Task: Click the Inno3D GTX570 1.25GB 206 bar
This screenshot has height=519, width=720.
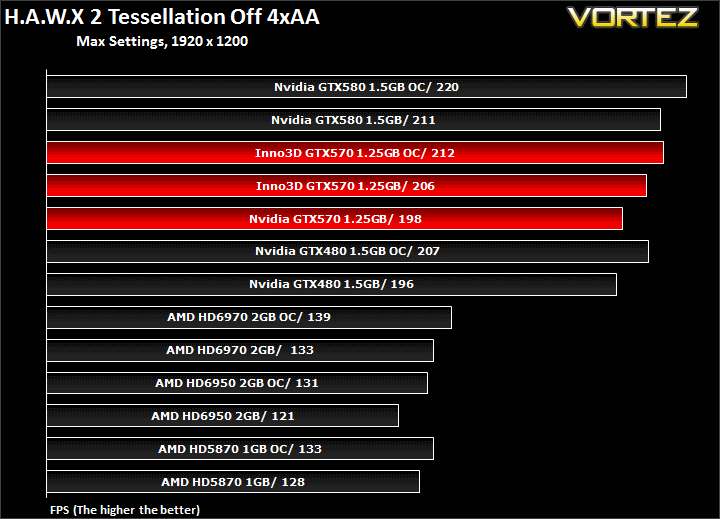Action: click(347, 186)
